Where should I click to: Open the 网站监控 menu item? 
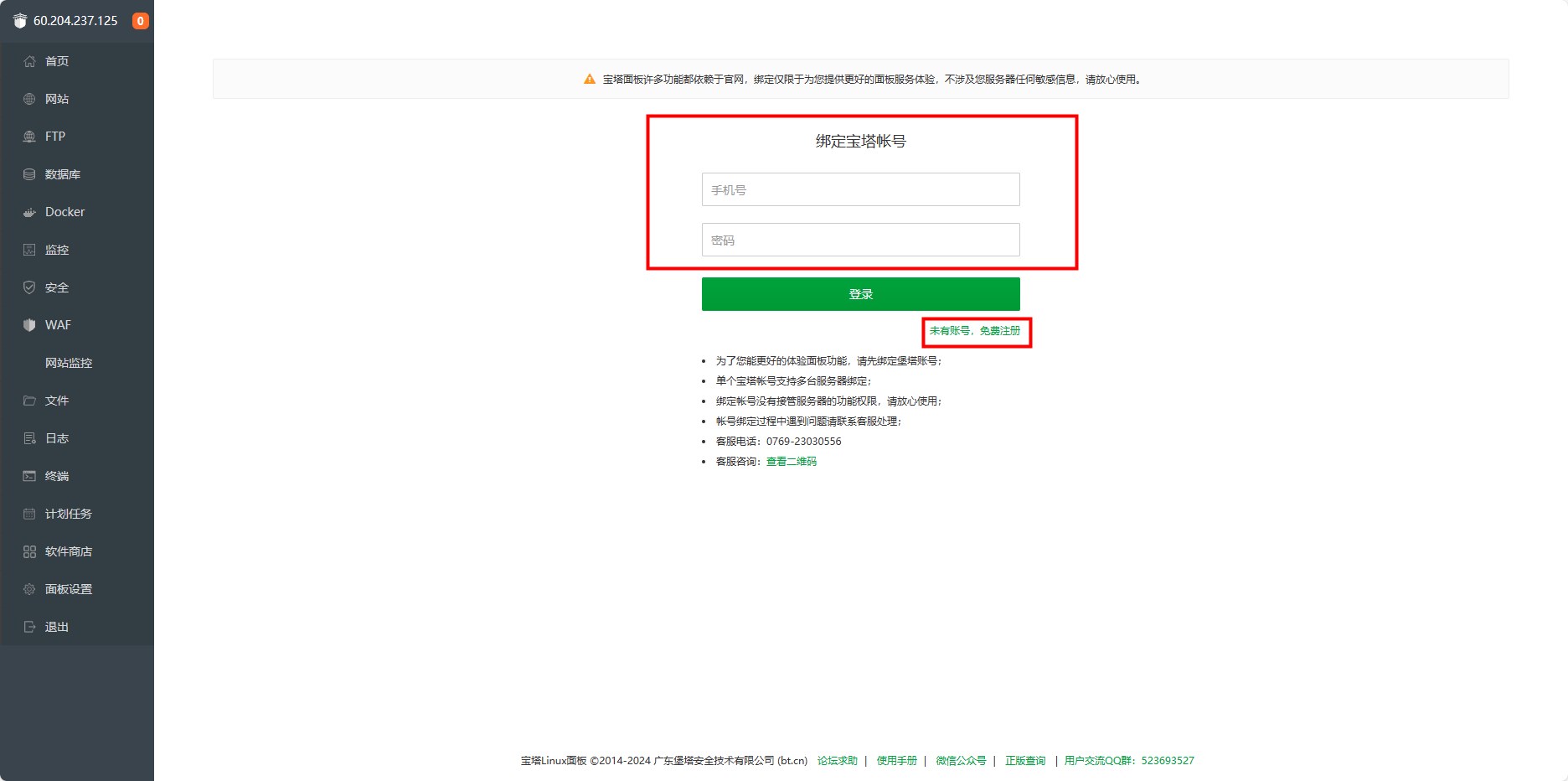point(77,363)
